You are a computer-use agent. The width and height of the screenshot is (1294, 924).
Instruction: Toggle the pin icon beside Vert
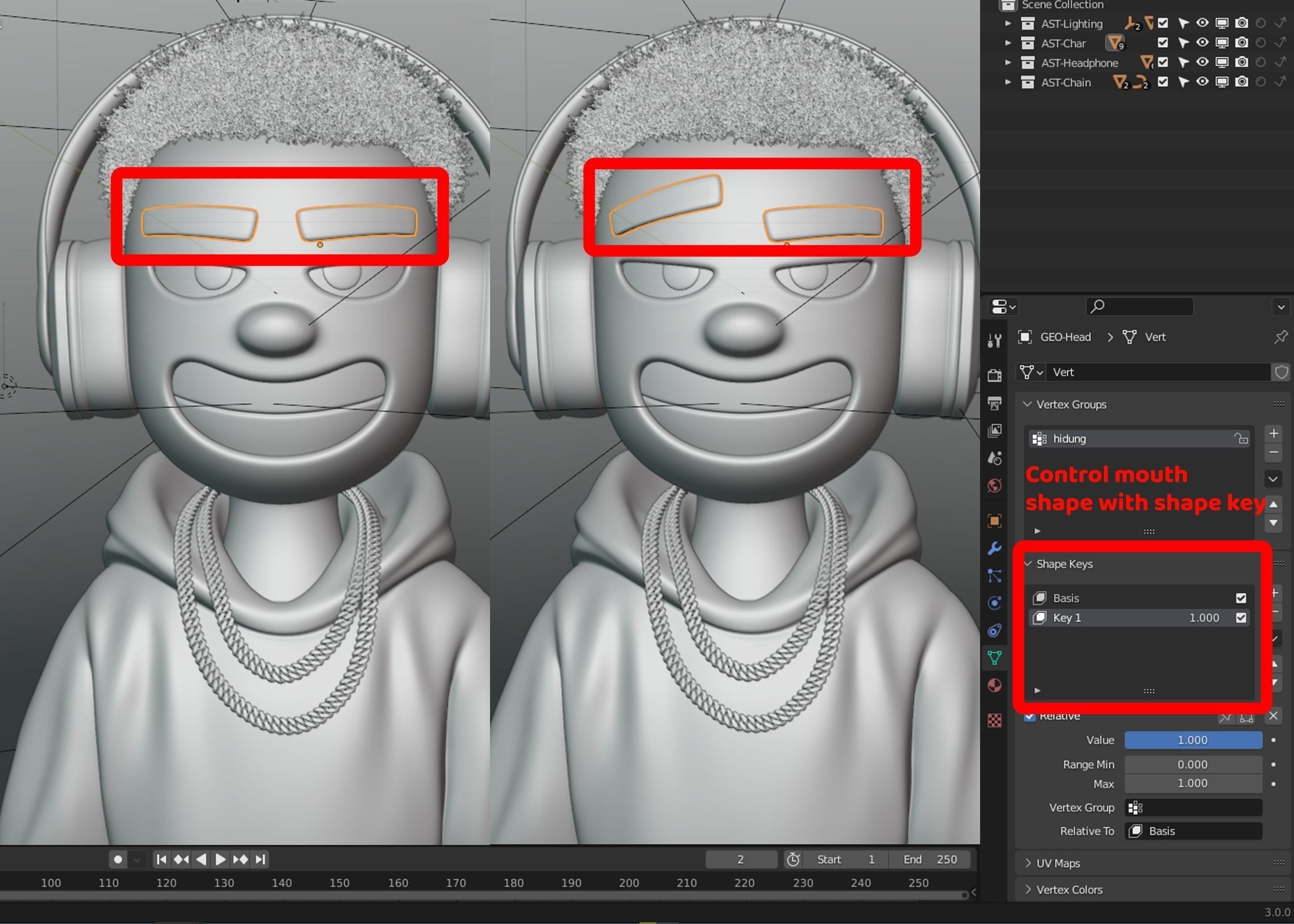[1280, 337]
